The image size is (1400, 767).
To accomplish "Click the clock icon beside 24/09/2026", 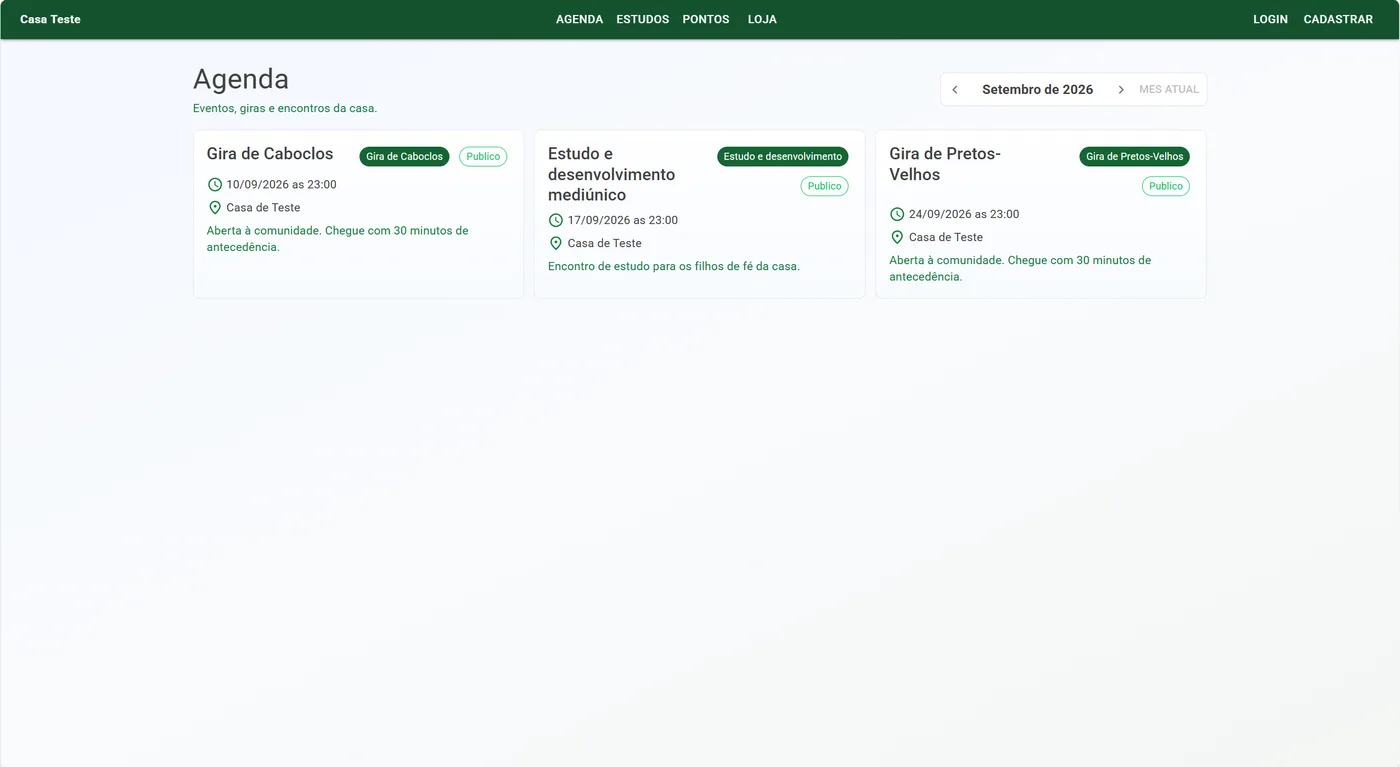I will coord(897,214).
